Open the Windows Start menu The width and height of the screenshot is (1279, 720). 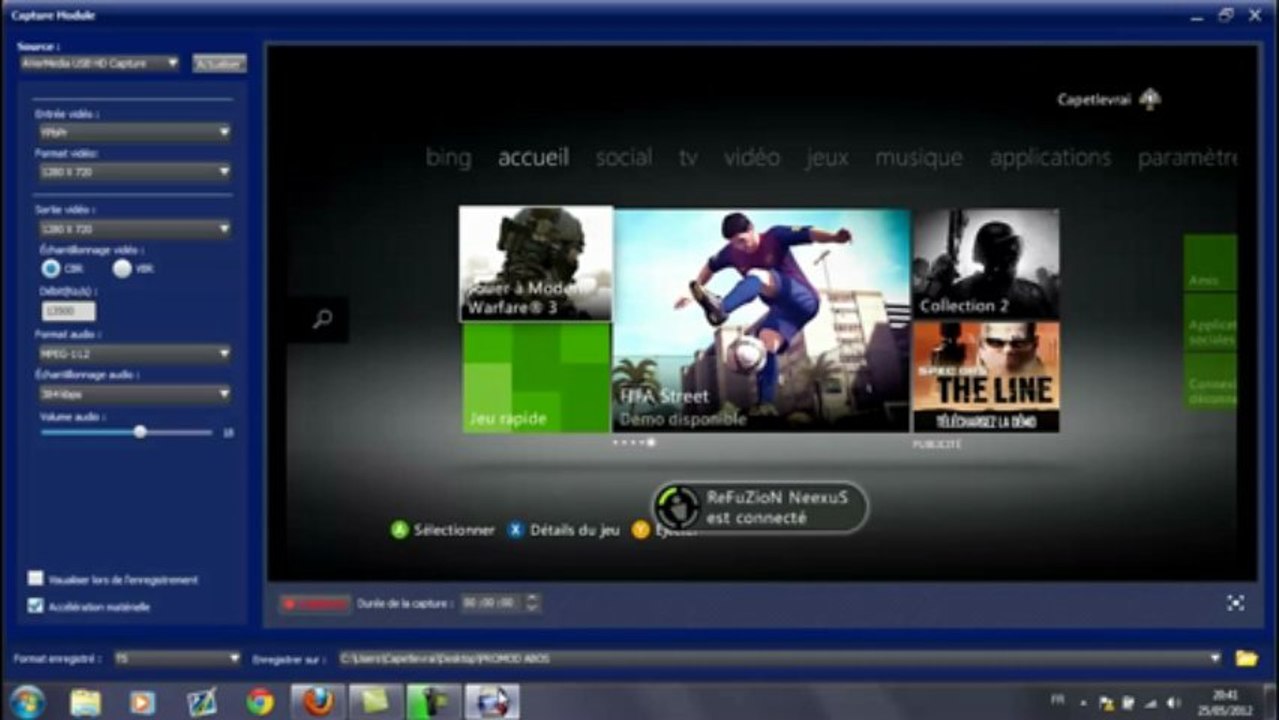[27, 701]
